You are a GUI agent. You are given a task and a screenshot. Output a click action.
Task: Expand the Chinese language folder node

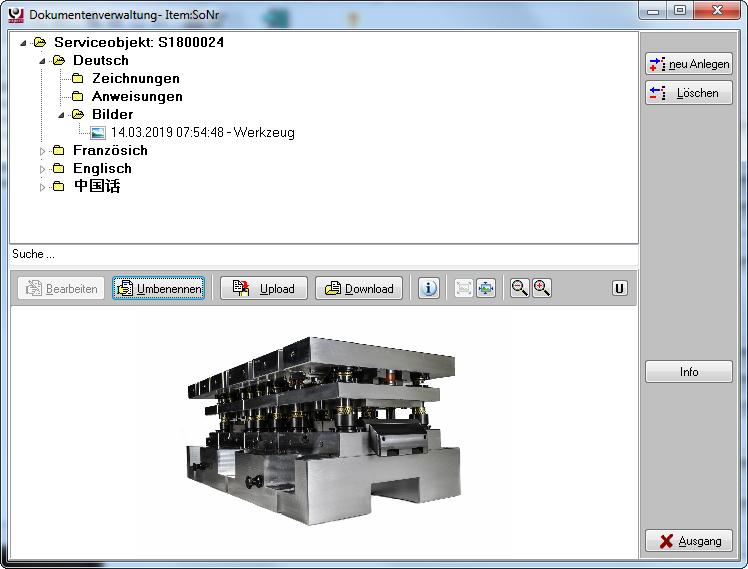[42, 187]
